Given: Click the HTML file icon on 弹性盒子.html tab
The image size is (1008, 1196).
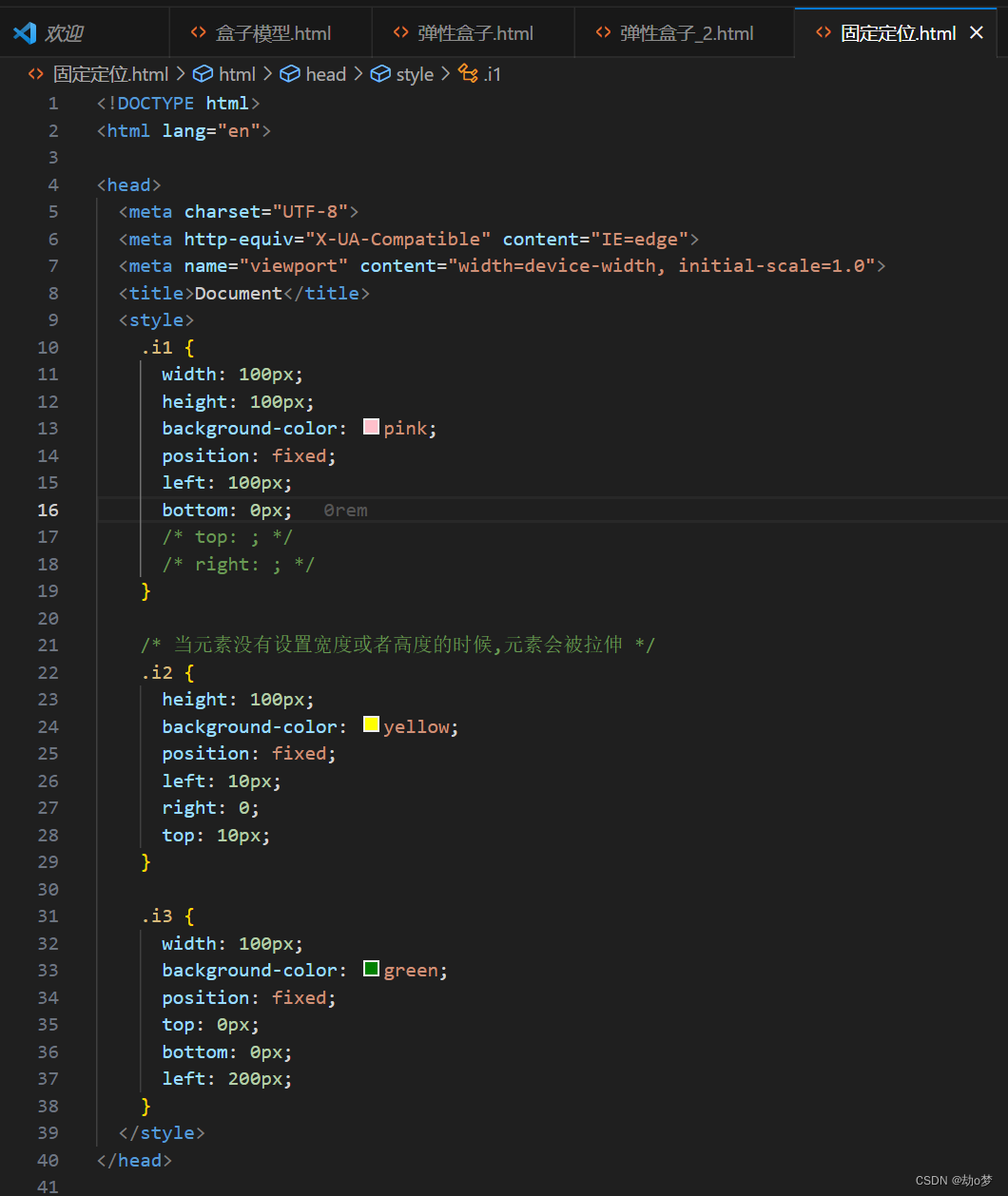Looking at the screenshot, I should coord(399,31).
